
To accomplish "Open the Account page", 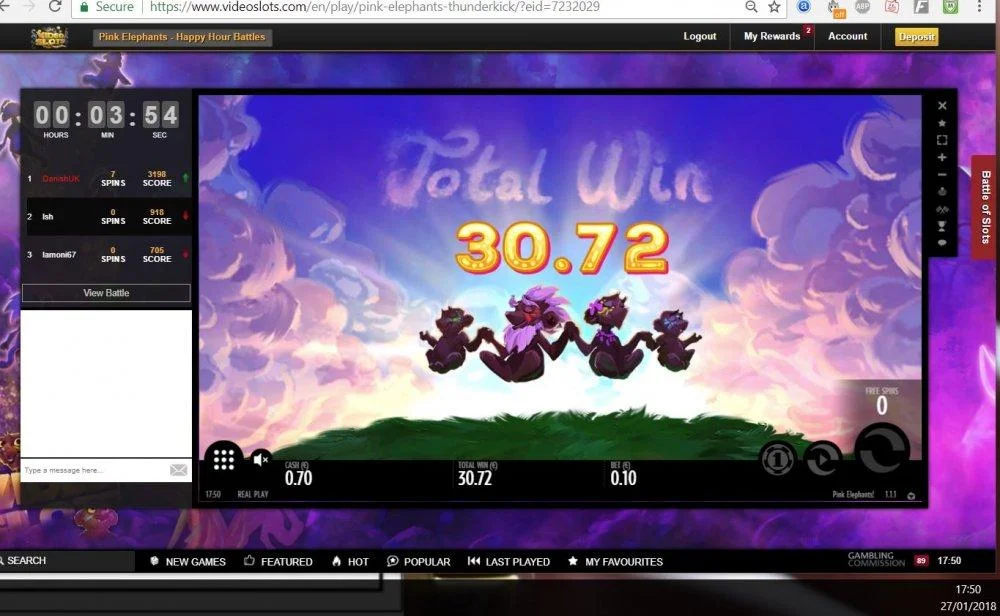I will pyautogui.click(x=848, y=36).
